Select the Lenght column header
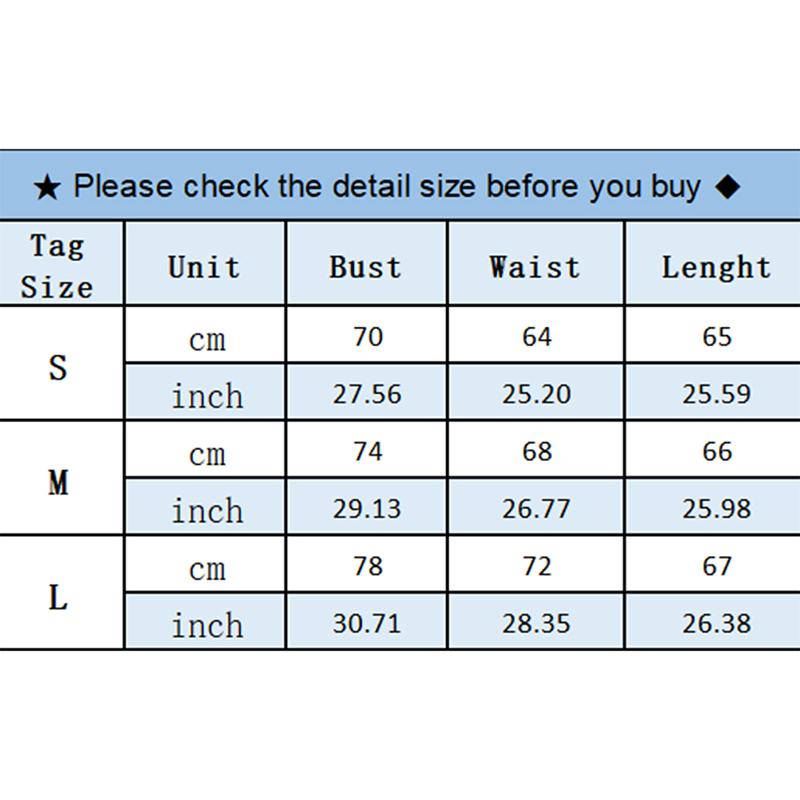This screenshot has height=800, width=800. click(716, 267)
